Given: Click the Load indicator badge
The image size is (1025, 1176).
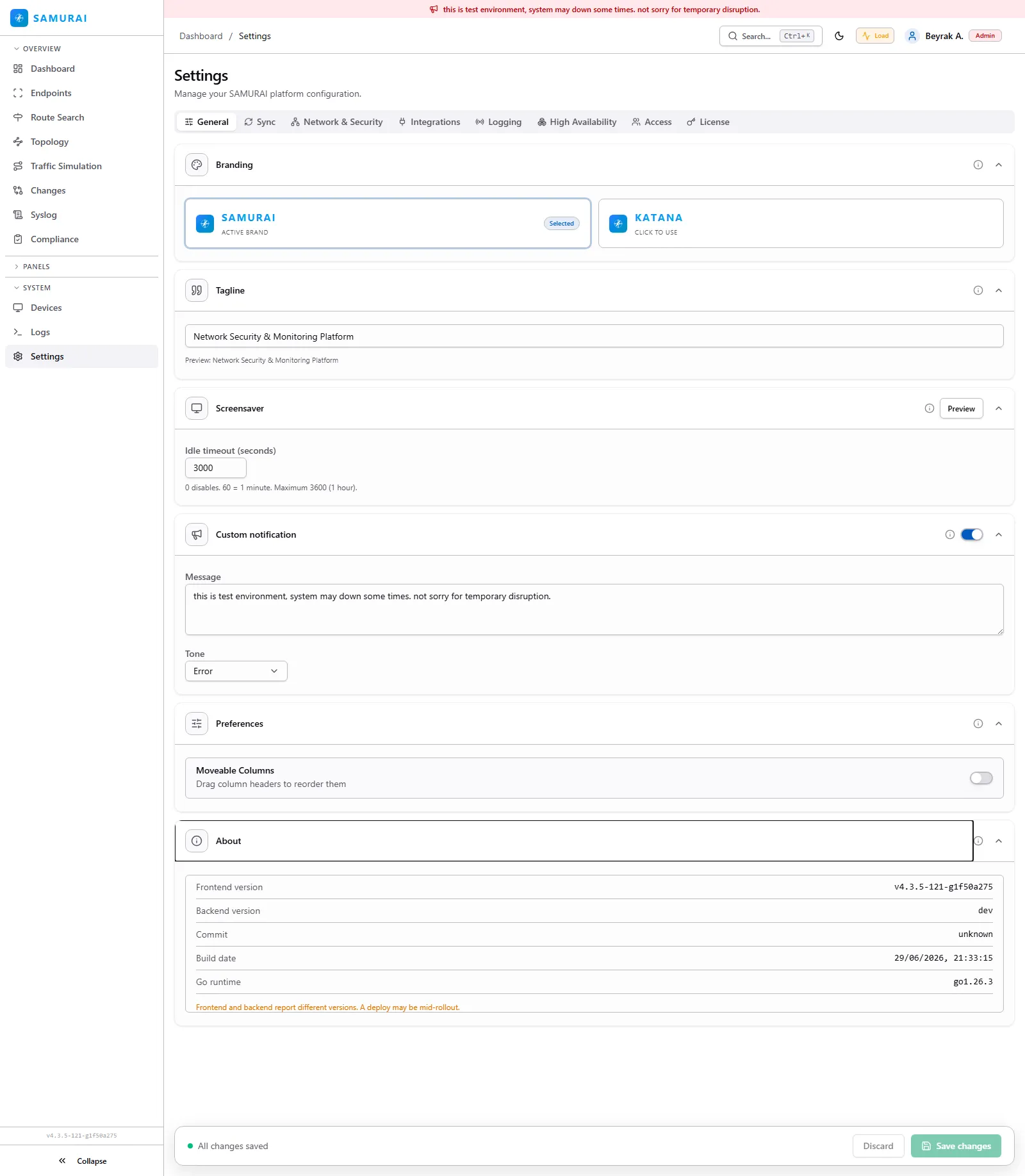Looking at the screenshot, I should pos(875,36).
